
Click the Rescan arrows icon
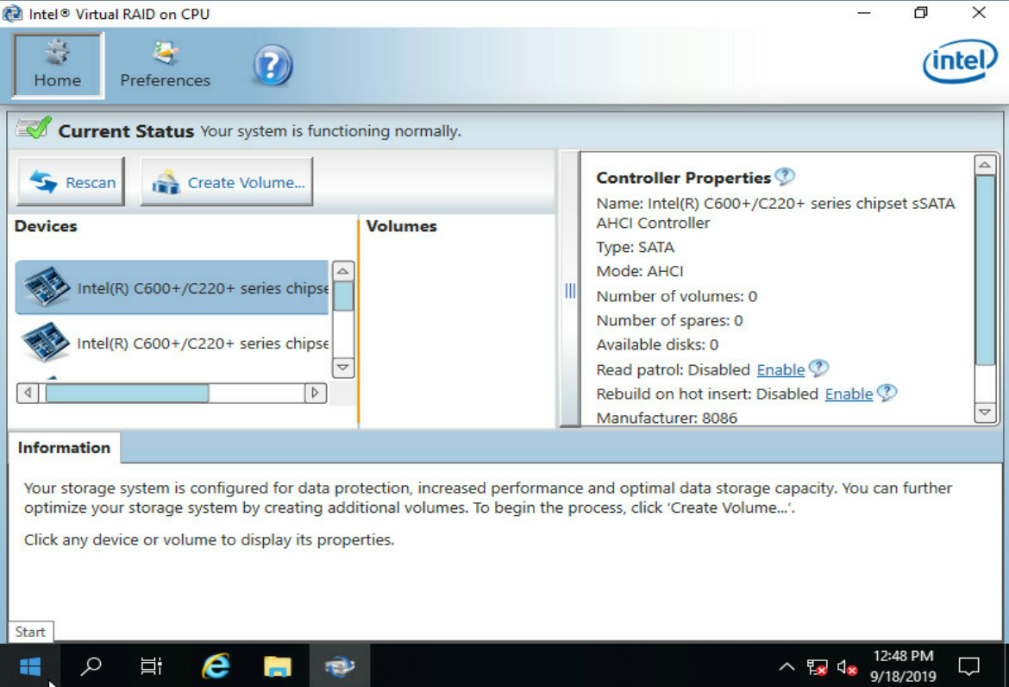point(40,182)
